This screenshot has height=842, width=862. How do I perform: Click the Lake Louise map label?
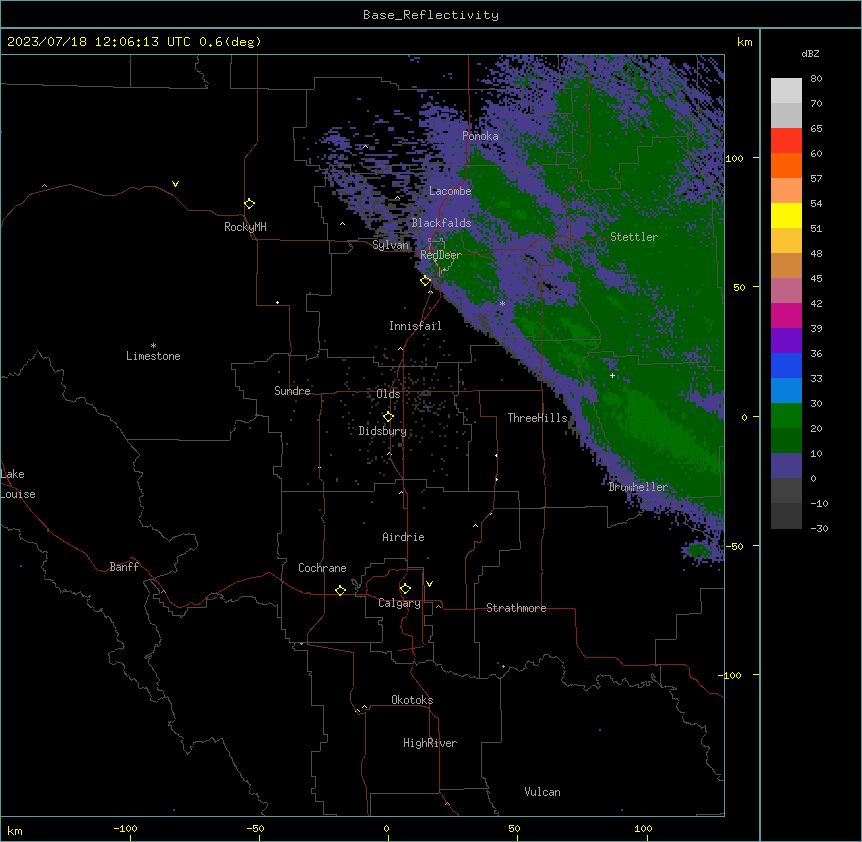pyautogui.click(x=18, y=484)
